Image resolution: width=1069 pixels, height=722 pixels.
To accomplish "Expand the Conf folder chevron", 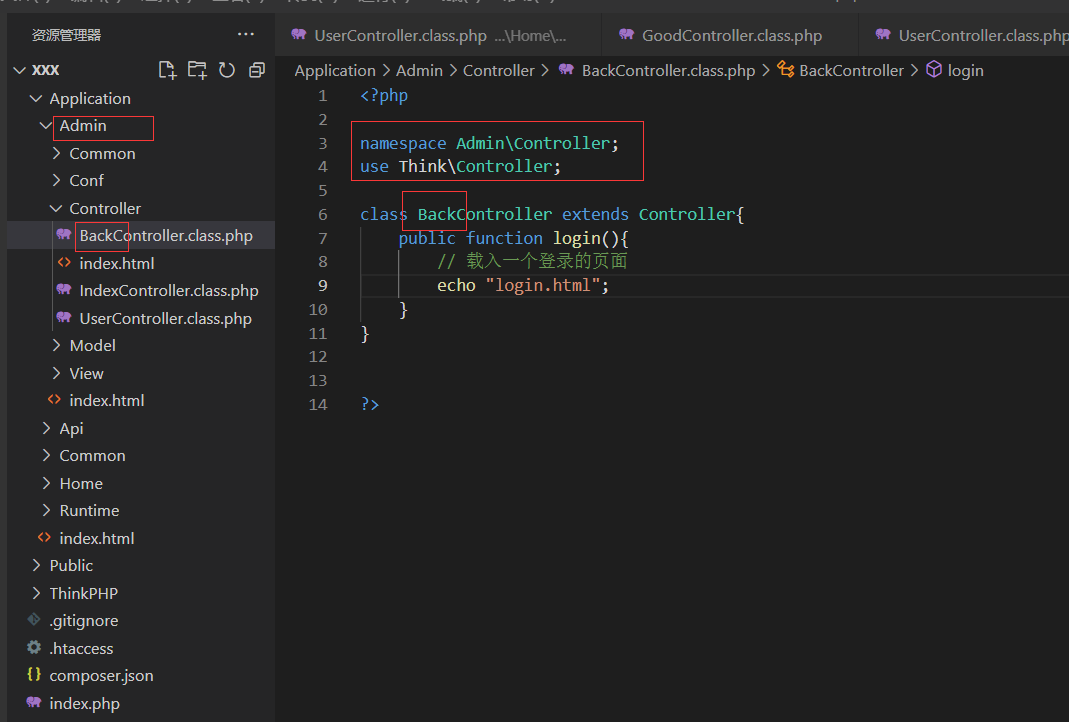I will [x=57, y=181].
